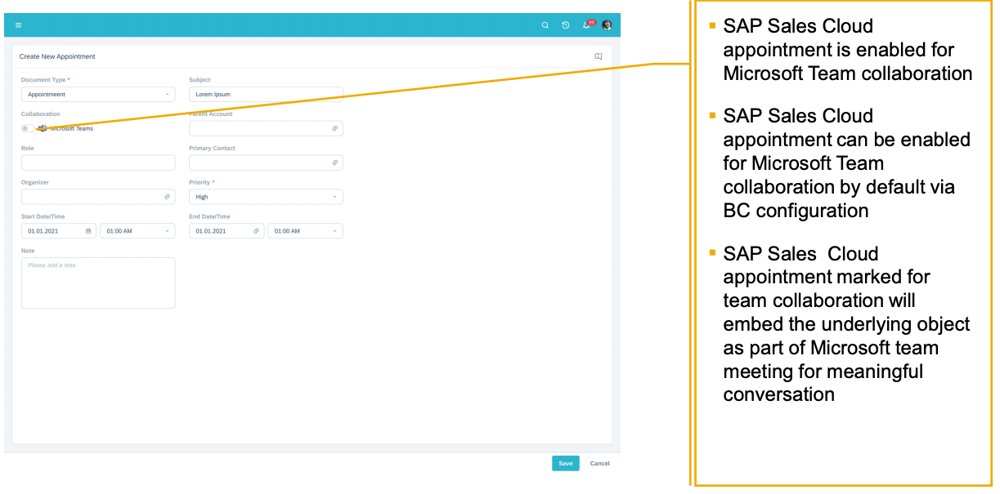Viewport: 1000px width, 494px height.
Task: Click the Start Date field 01.01.2021
Action: [x=59, y=231]
